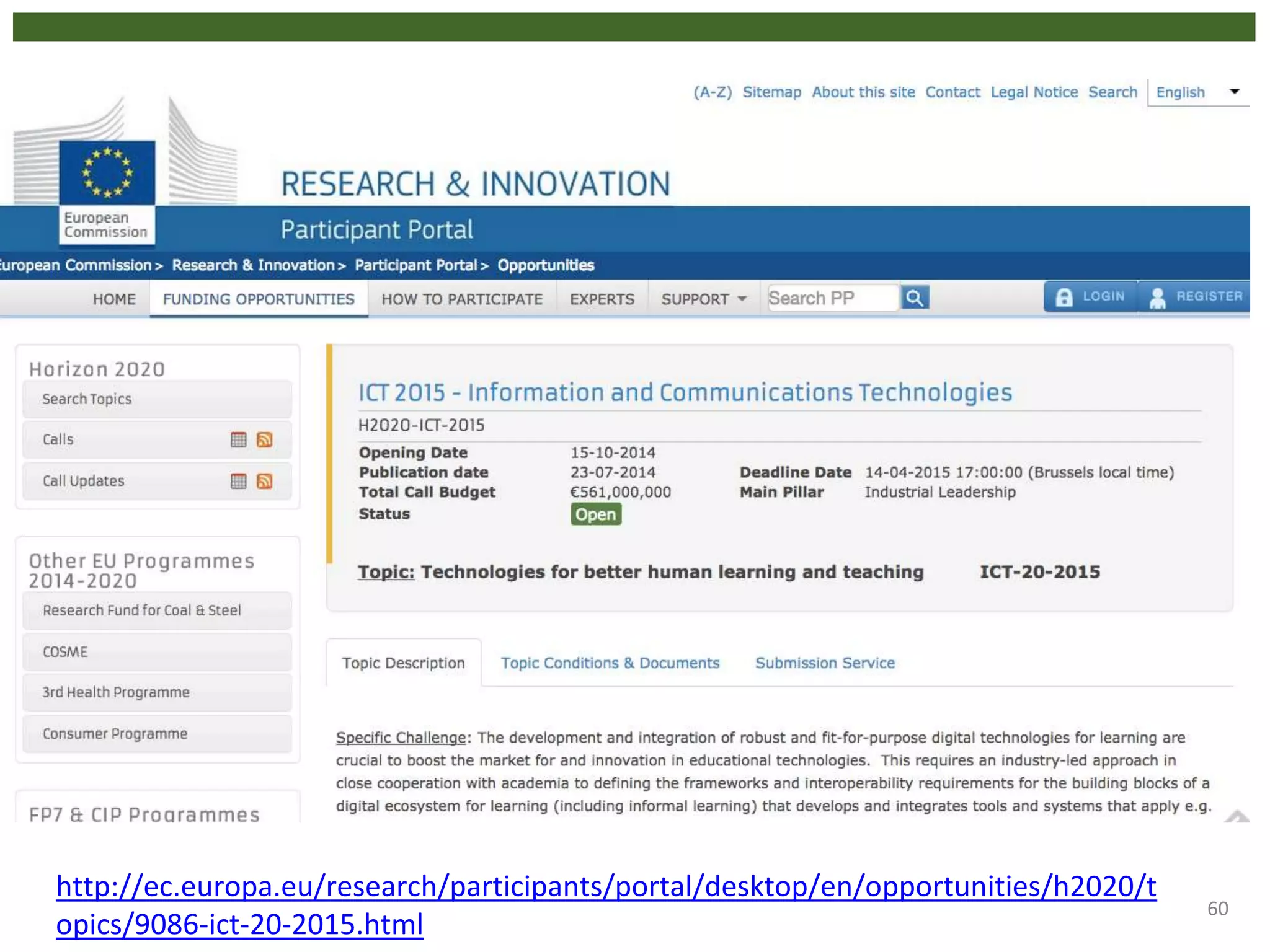Click the publication date 23-07-2014
Viewport: 1270px width, 952px height.
pyautogui.click(x=613, y=472)
